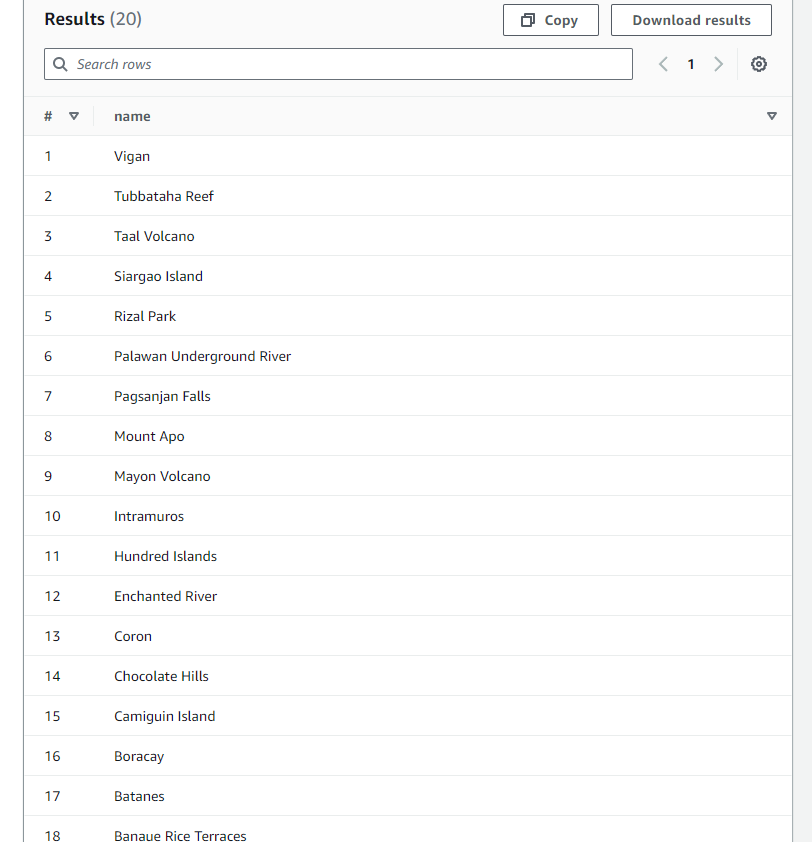
Task: Click the name column header
Action: click(132, 116)
